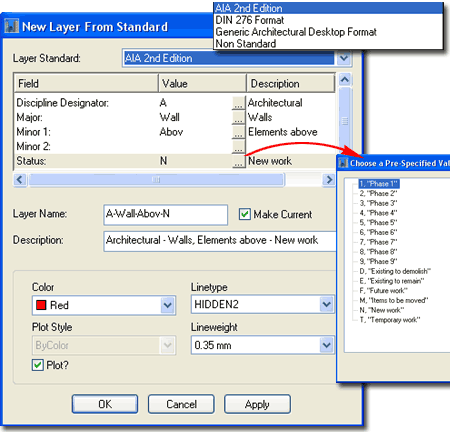Image resolution: width=450 pixels, height=432 pixels.
Task: Click the red color swatch in Color field
Action: click(41, 305)
